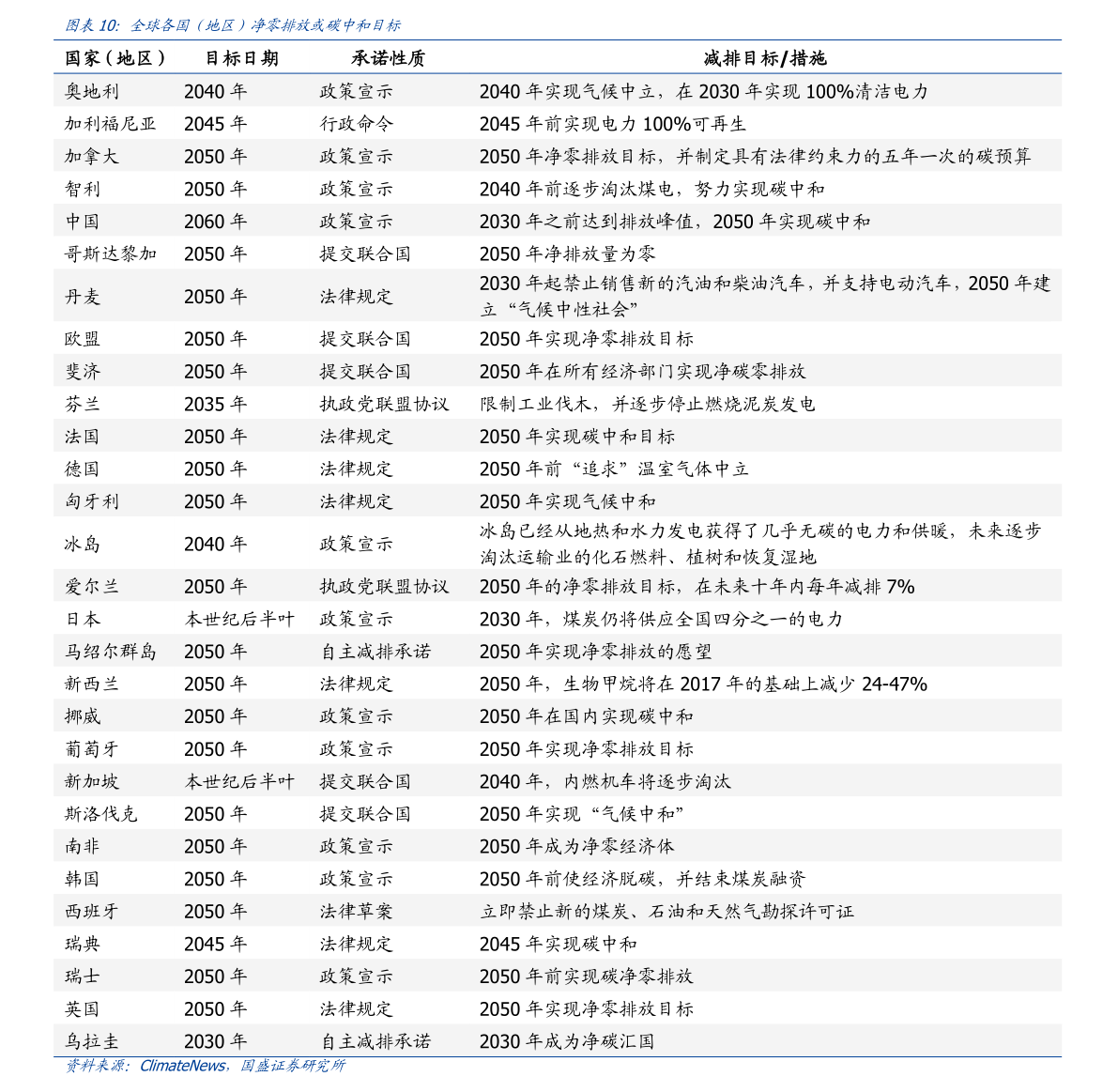This screenshot has height=1092, width=1118.
Task: Click the text 2050 年净排放量为零
Action: pos(568,254)
